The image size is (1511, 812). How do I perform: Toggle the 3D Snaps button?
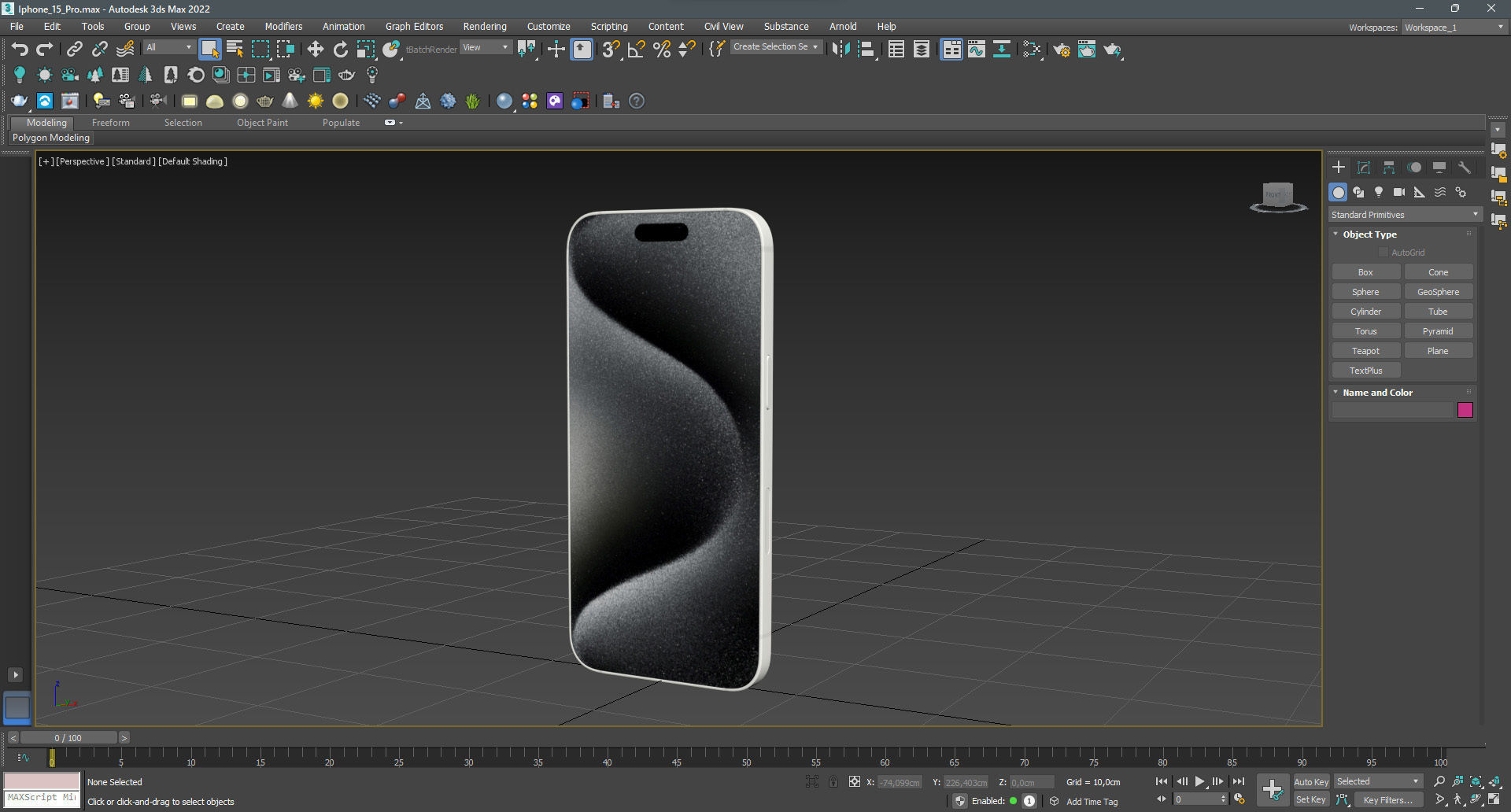611,49
